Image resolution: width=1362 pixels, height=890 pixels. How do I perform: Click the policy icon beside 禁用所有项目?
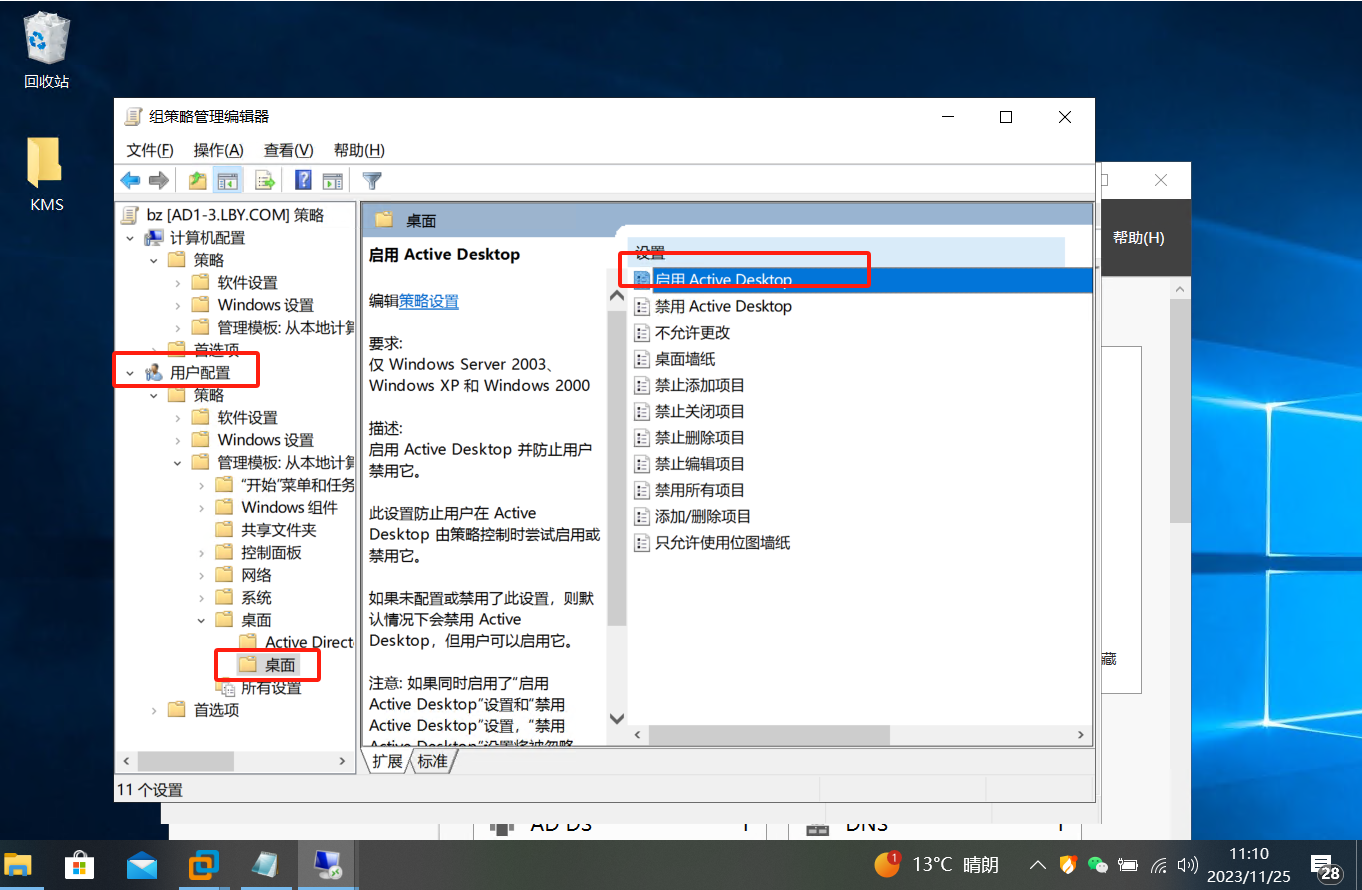pos(643,490)
